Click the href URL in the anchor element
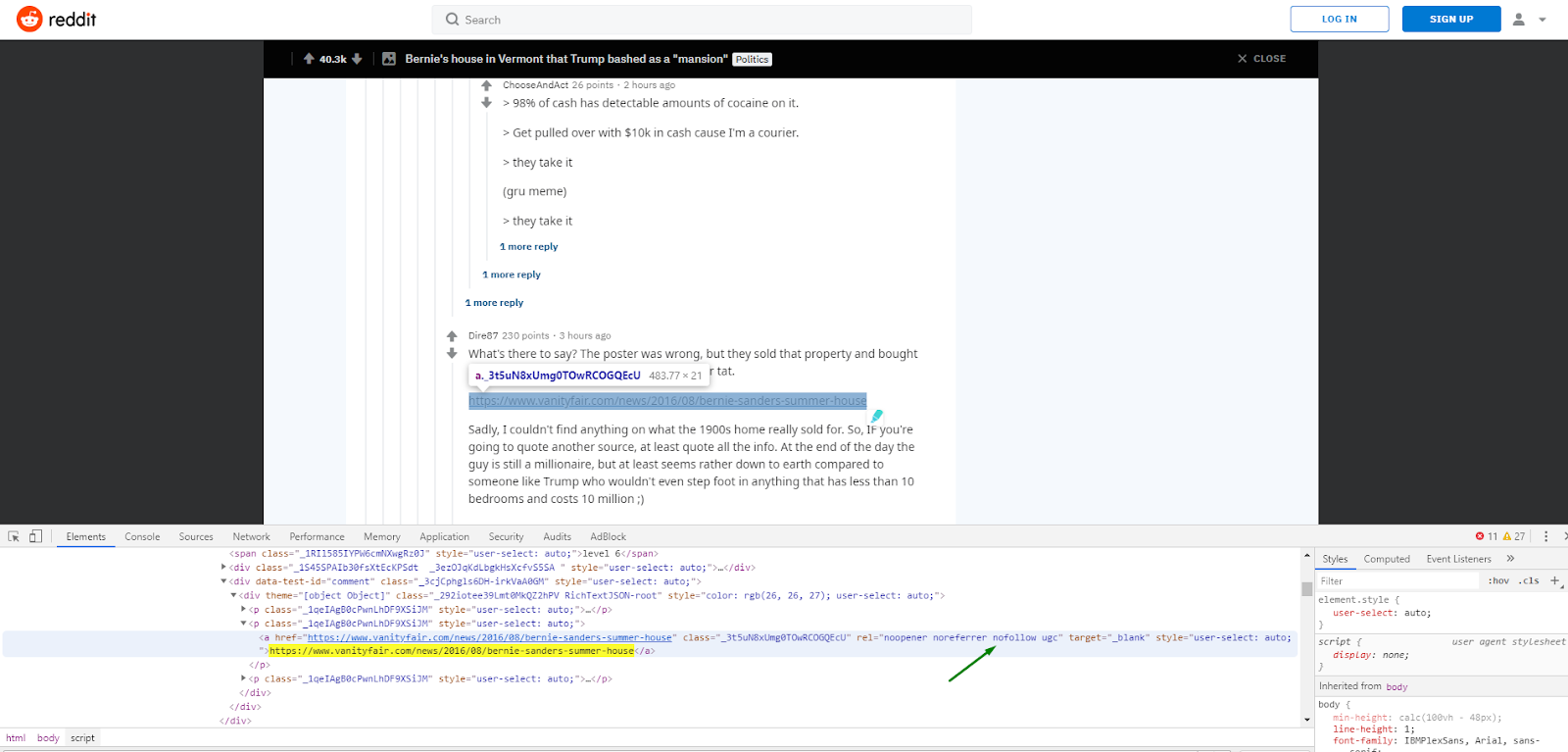 pyautogui.click(x=490, y=637)
